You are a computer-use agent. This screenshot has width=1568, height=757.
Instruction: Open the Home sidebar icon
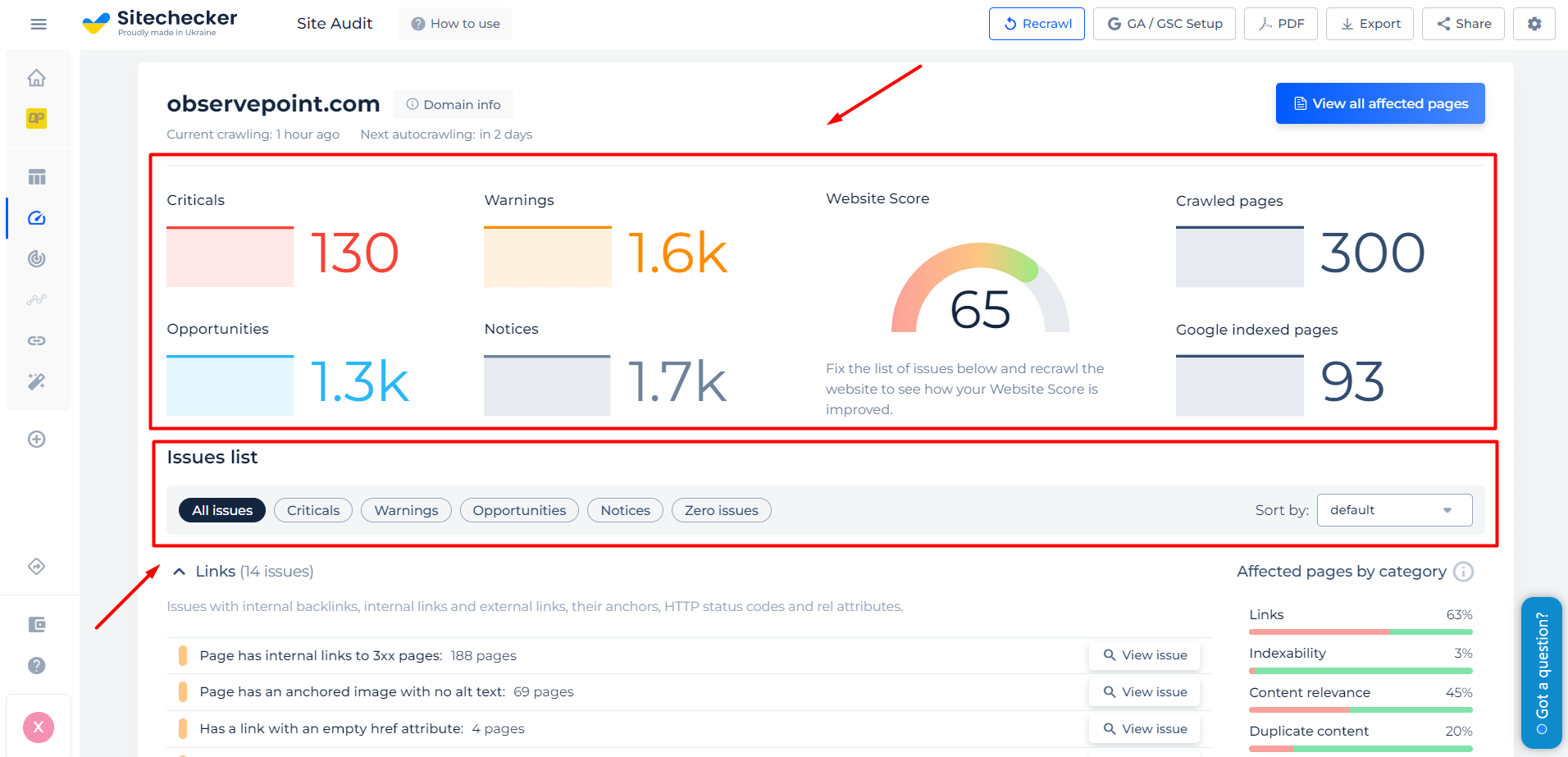pos(36,78)
